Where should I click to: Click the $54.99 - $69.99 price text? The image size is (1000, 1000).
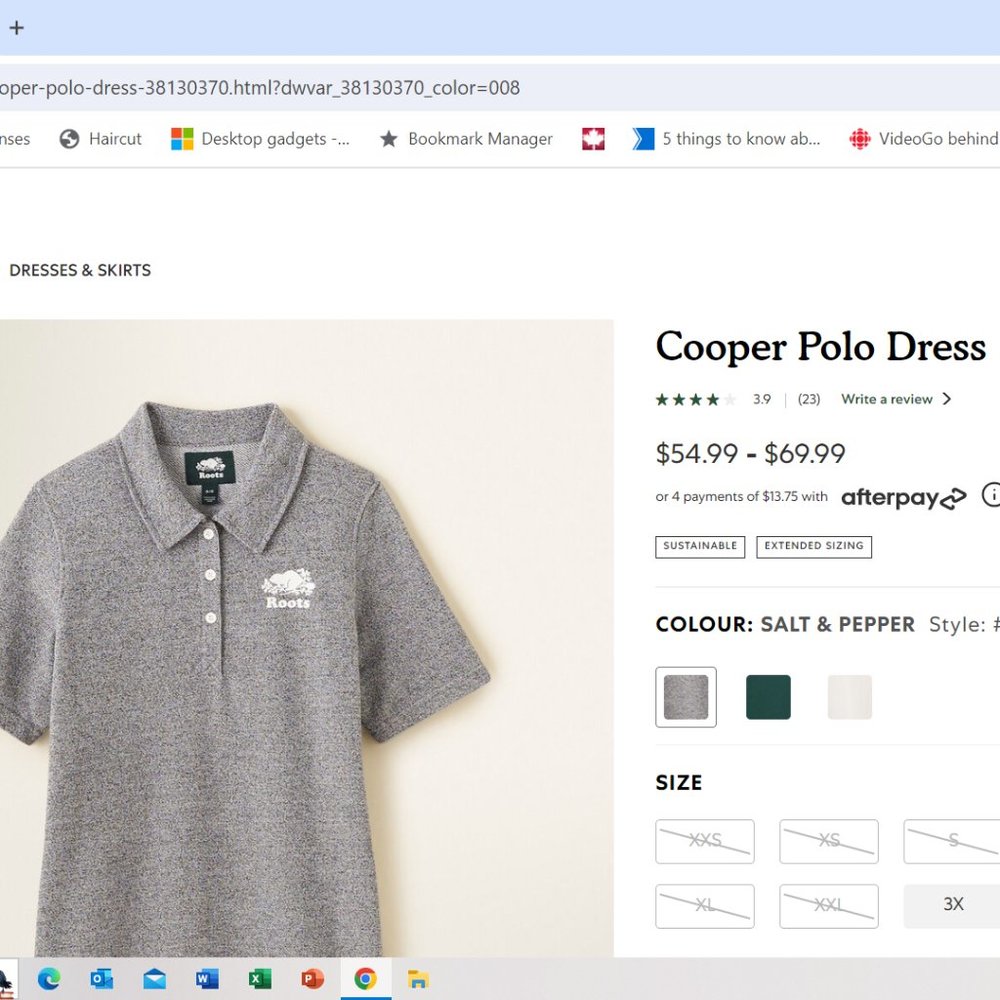[751, 454]
